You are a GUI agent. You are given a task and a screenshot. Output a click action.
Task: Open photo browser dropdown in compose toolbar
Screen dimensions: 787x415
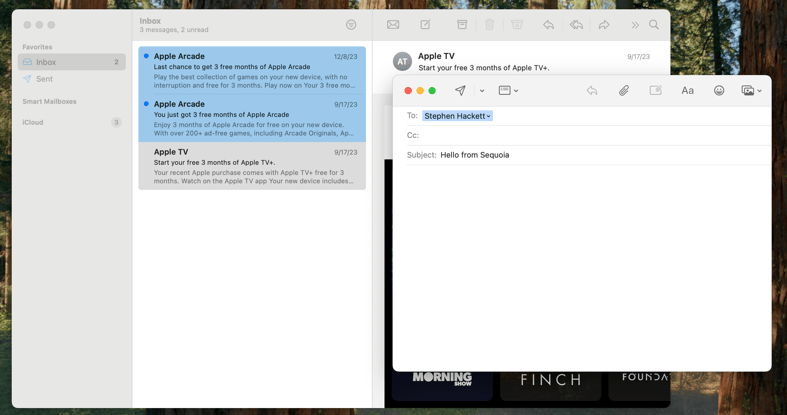click(751, 90)
